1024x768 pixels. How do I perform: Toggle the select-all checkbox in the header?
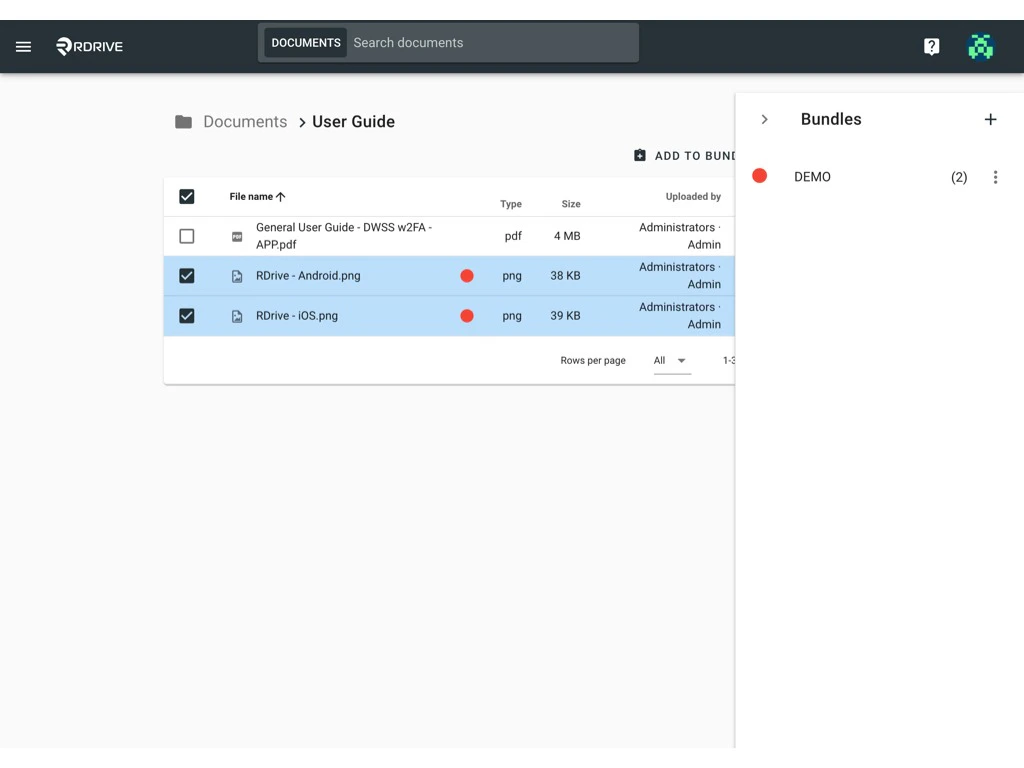(186, 196)
